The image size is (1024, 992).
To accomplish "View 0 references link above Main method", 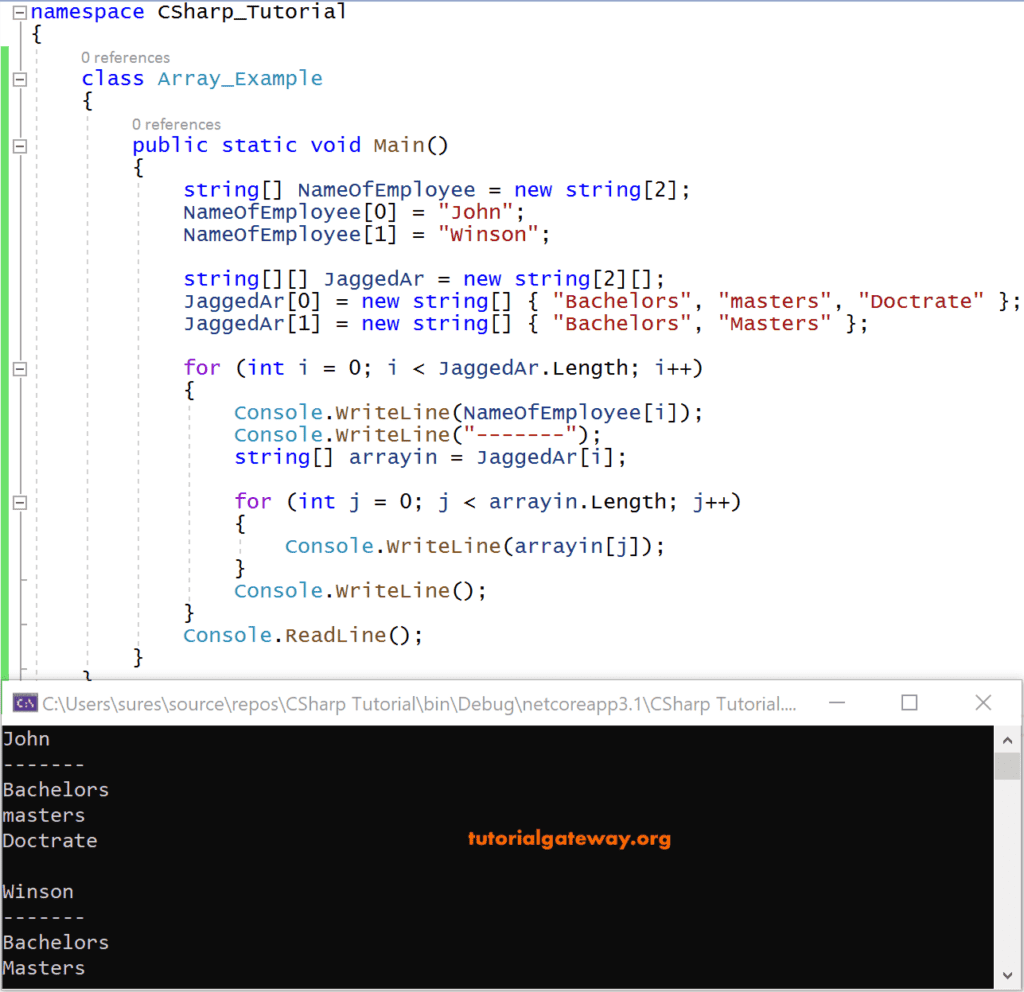I will 176,124.
